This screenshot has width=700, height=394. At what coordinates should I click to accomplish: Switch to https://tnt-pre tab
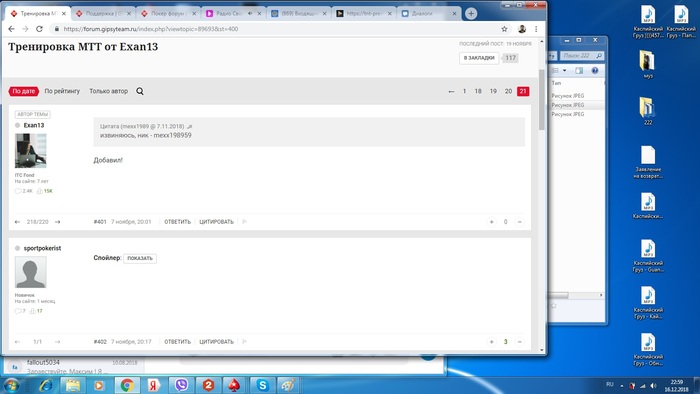[364, 13]
